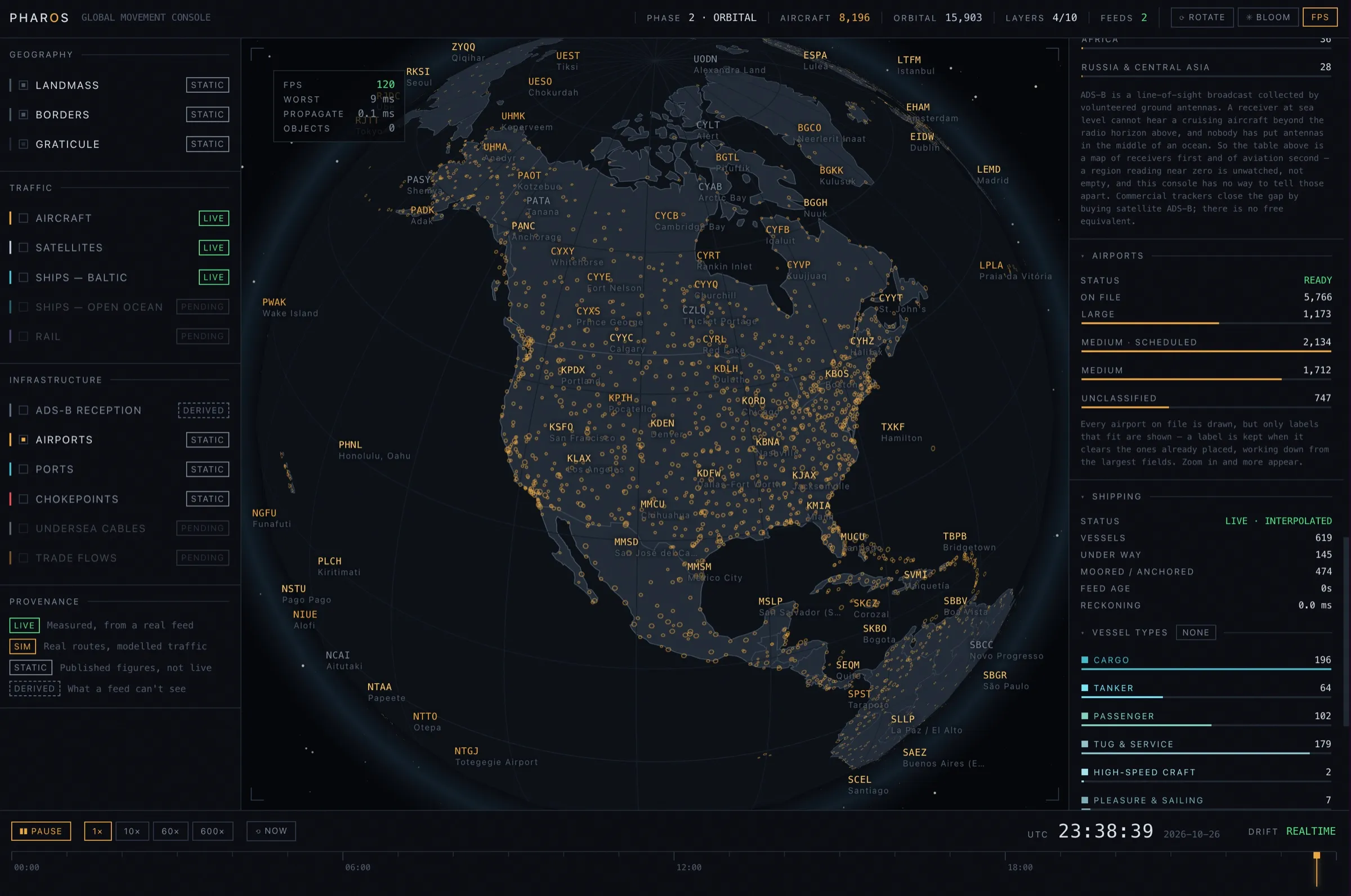1351x896 pixels.
Task: Turn off the Graticule layer checkbox
Action: (24, 144)
